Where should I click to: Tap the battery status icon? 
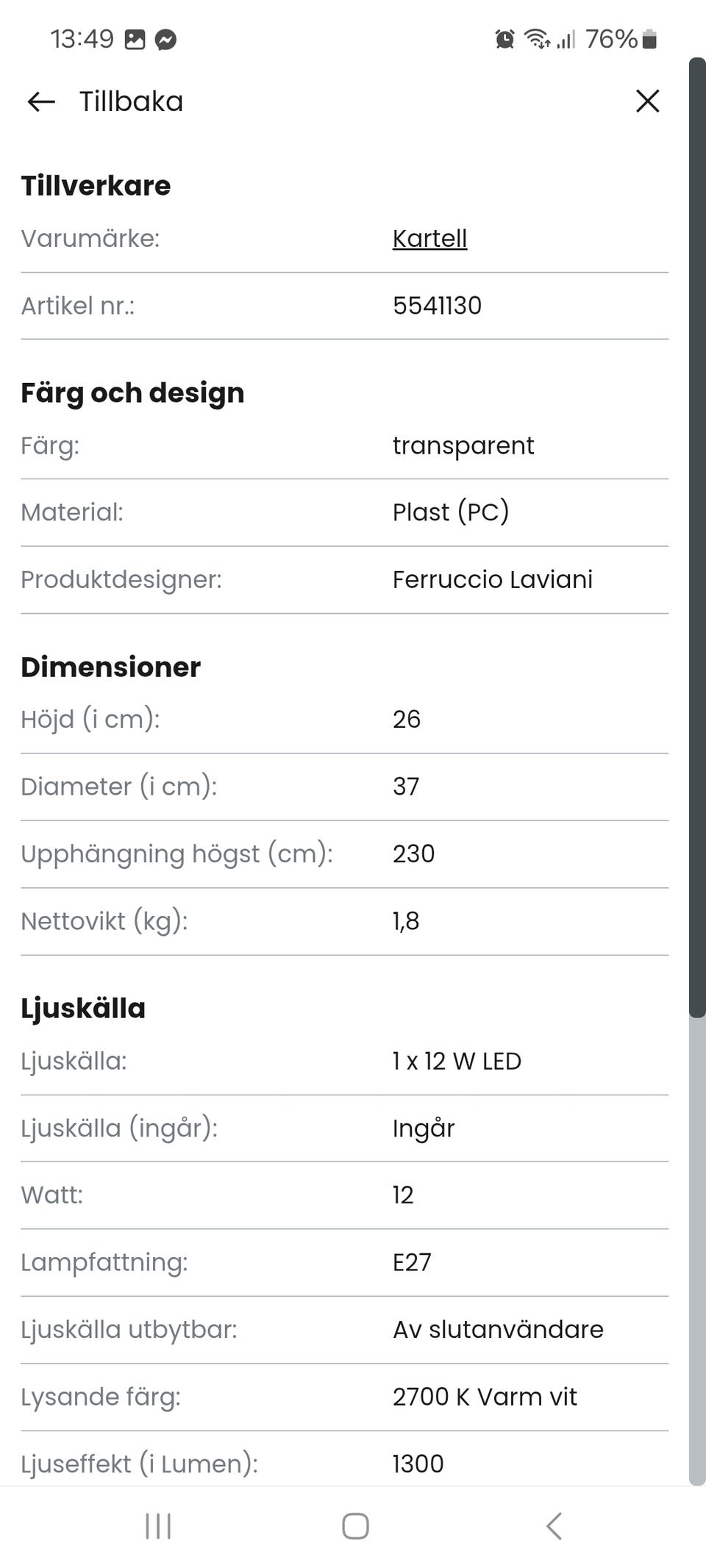(x=649, y=39)
